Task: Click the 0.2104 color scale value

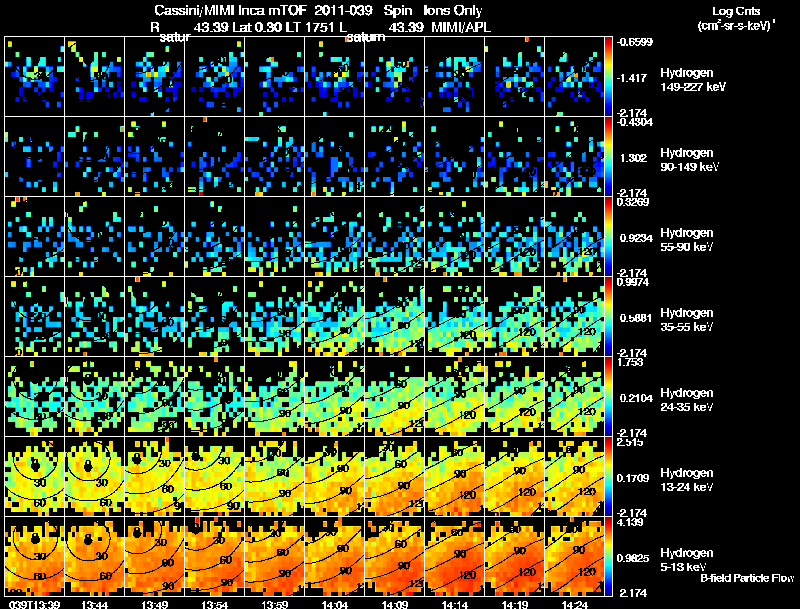Action: [x=636, y=398]
